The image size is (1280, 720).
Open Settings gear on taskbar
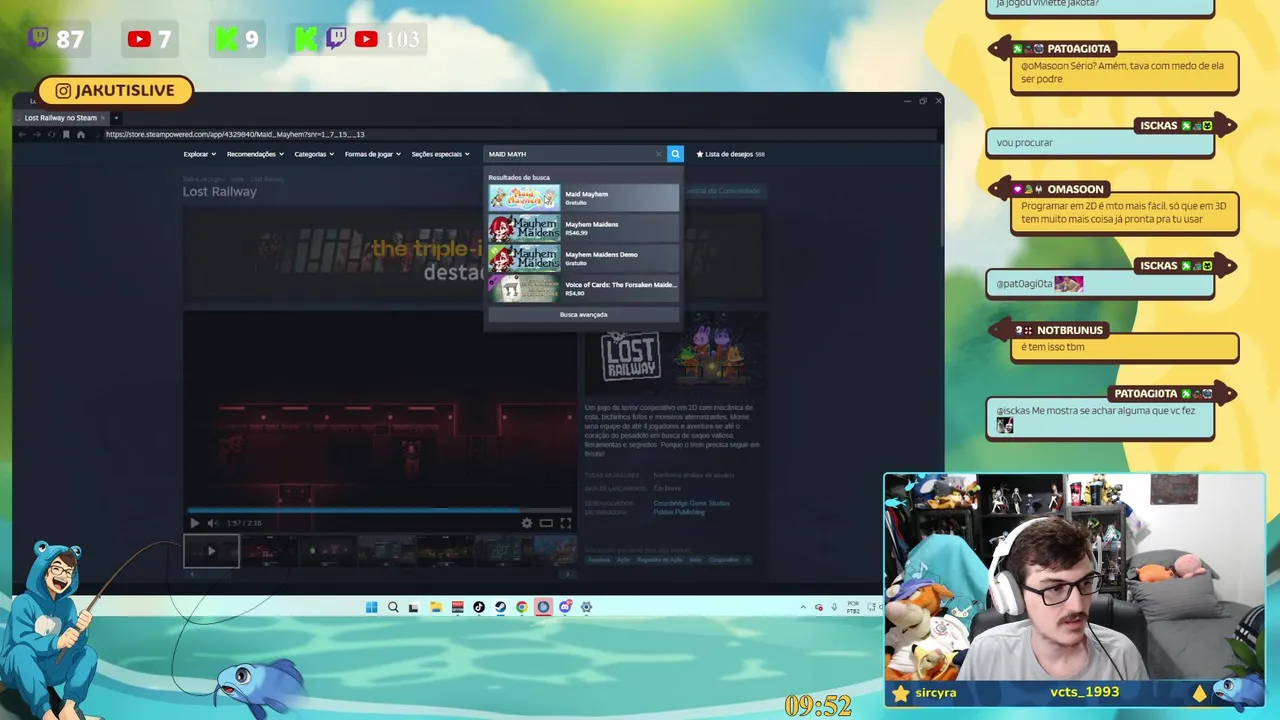point(587,607)
